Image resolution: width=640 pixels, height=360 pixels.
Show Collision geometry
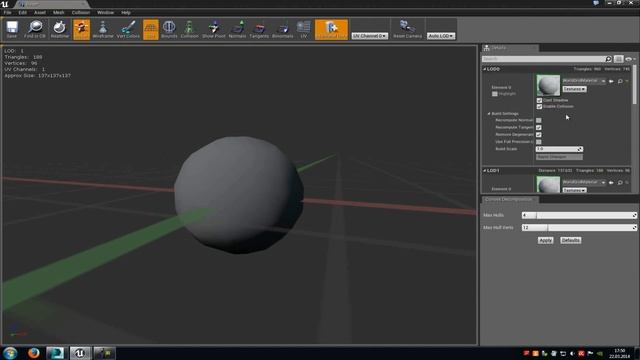pyautogui.click(x=189, y=29)
